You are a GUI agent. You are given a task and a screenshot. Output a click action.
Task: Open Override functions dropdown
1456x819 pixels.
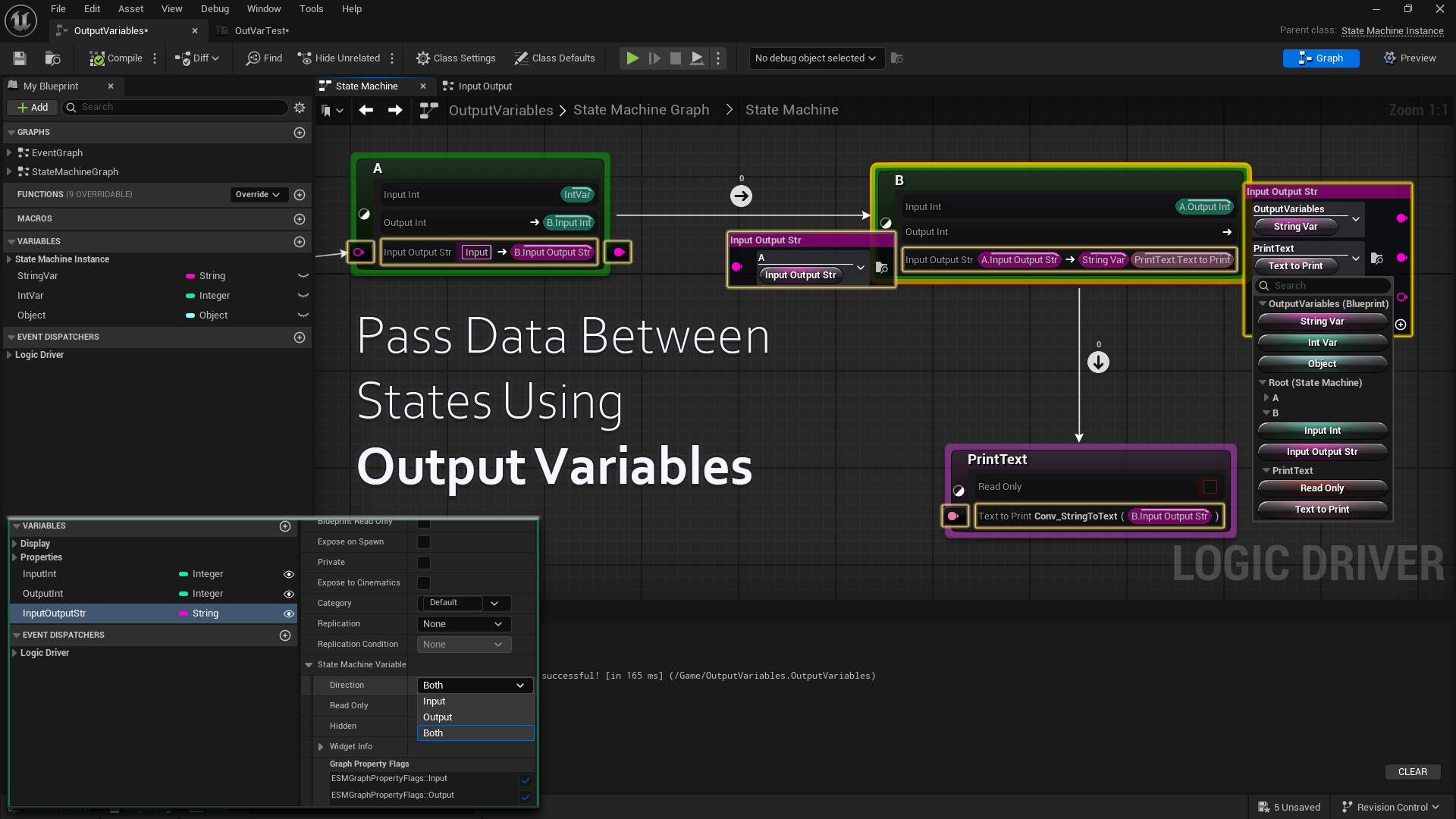(x=258, y=195)
